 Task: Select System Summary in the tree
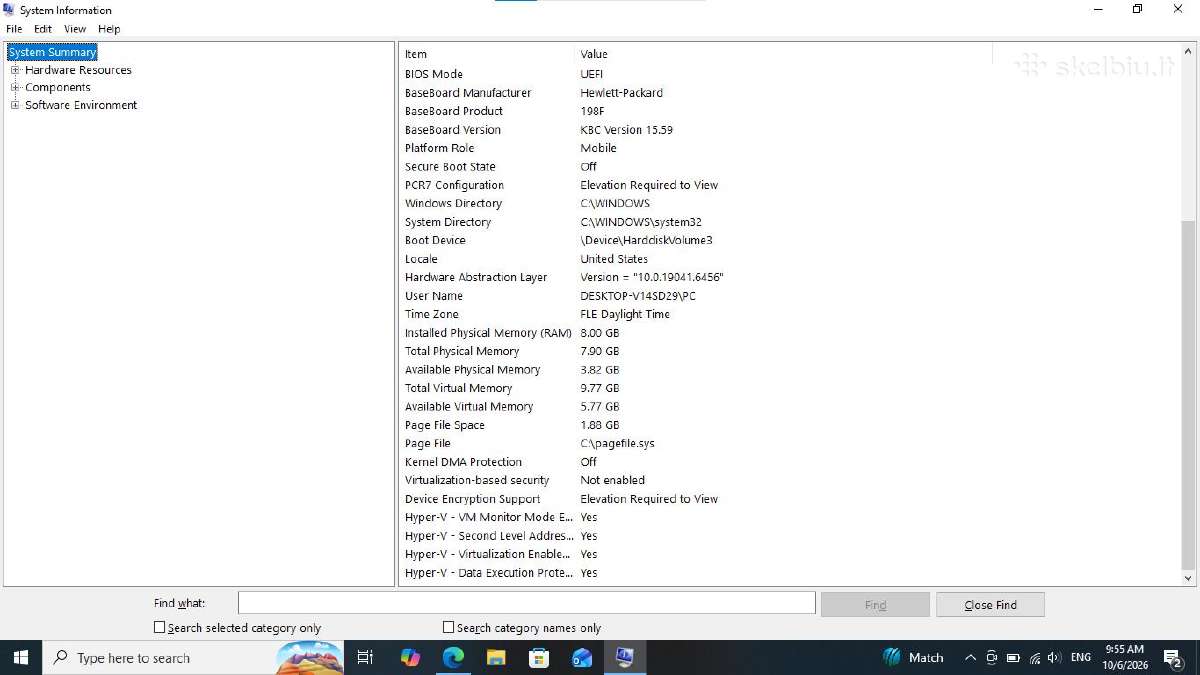pos(52,52)
